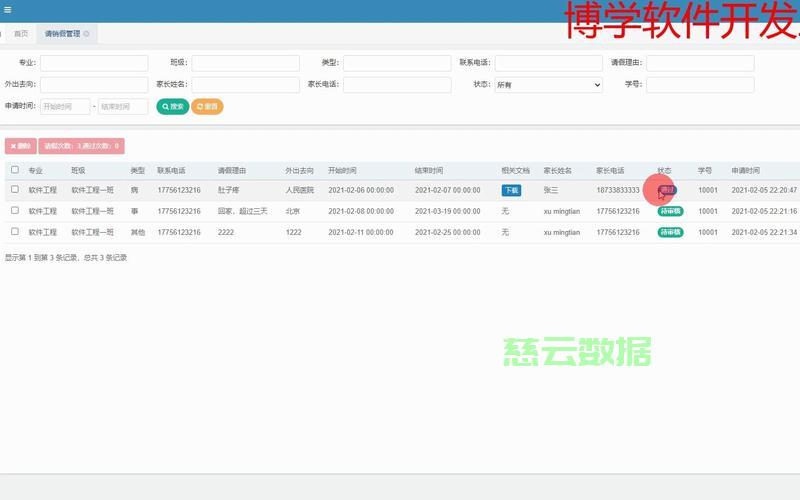
Task: Switch to the 首页 tab
Action: [x=21, y=34]
